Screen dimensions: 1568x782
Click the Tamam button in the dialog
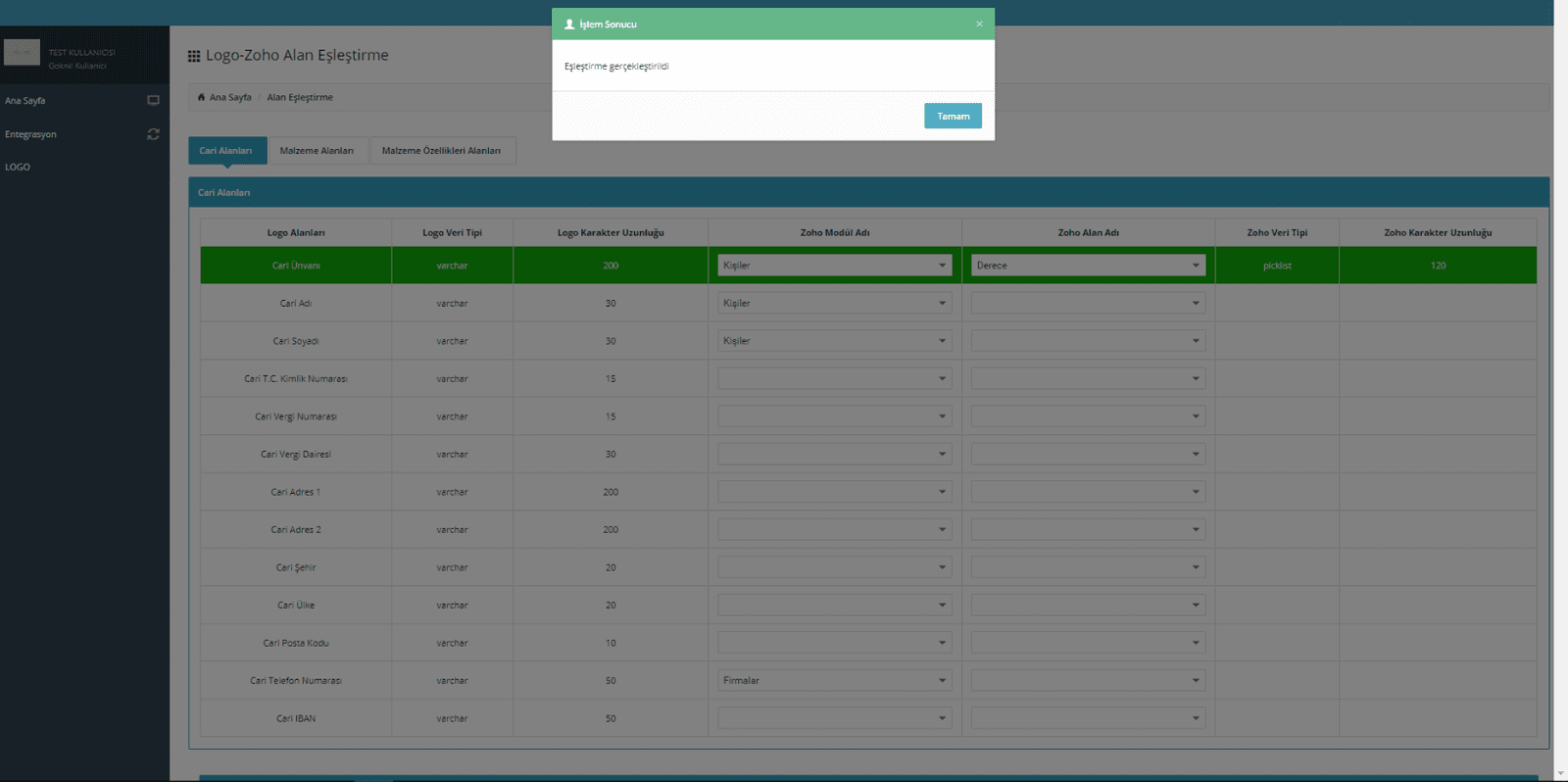953,116
